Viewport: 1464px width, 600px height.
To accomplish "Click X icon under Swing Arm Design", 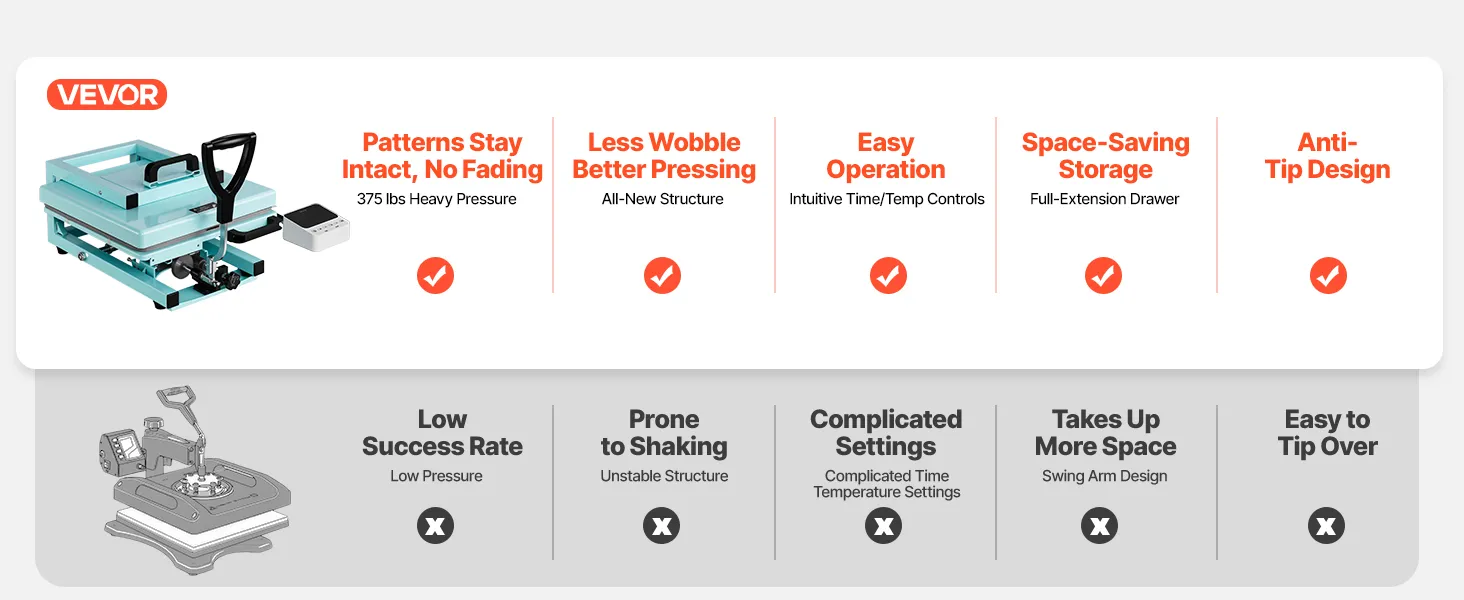I will 1100,526.
